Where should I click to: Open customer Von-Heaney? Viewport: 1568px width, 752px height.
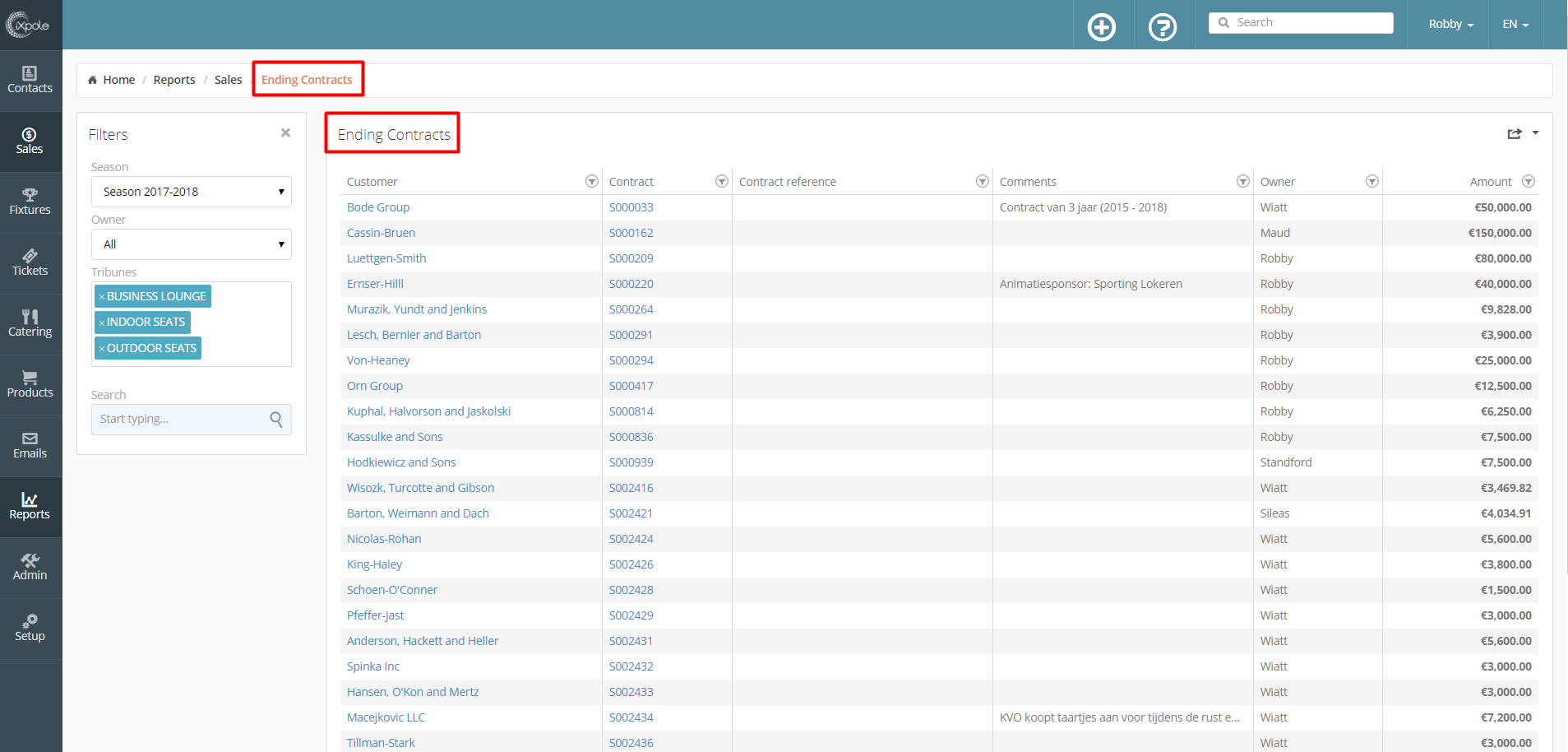378,360
